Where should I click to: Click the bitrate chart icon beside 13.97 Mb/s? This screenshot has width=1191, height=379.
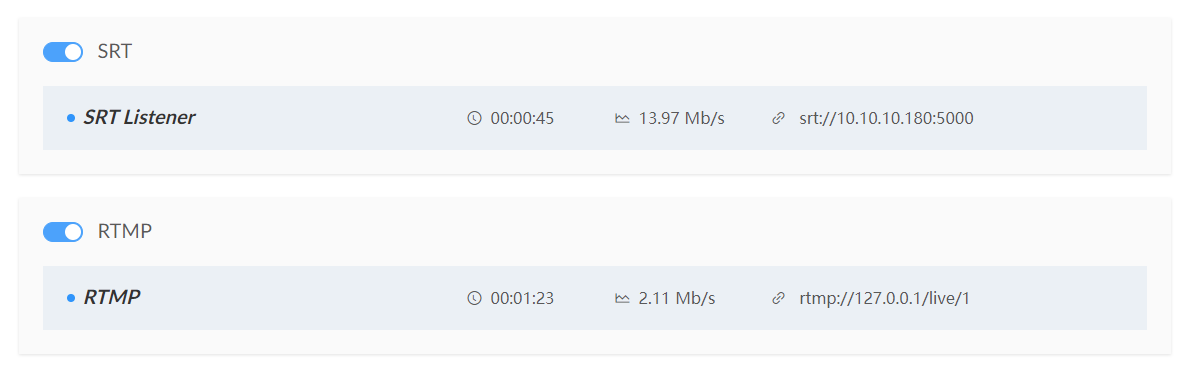[x=622, y=118]
